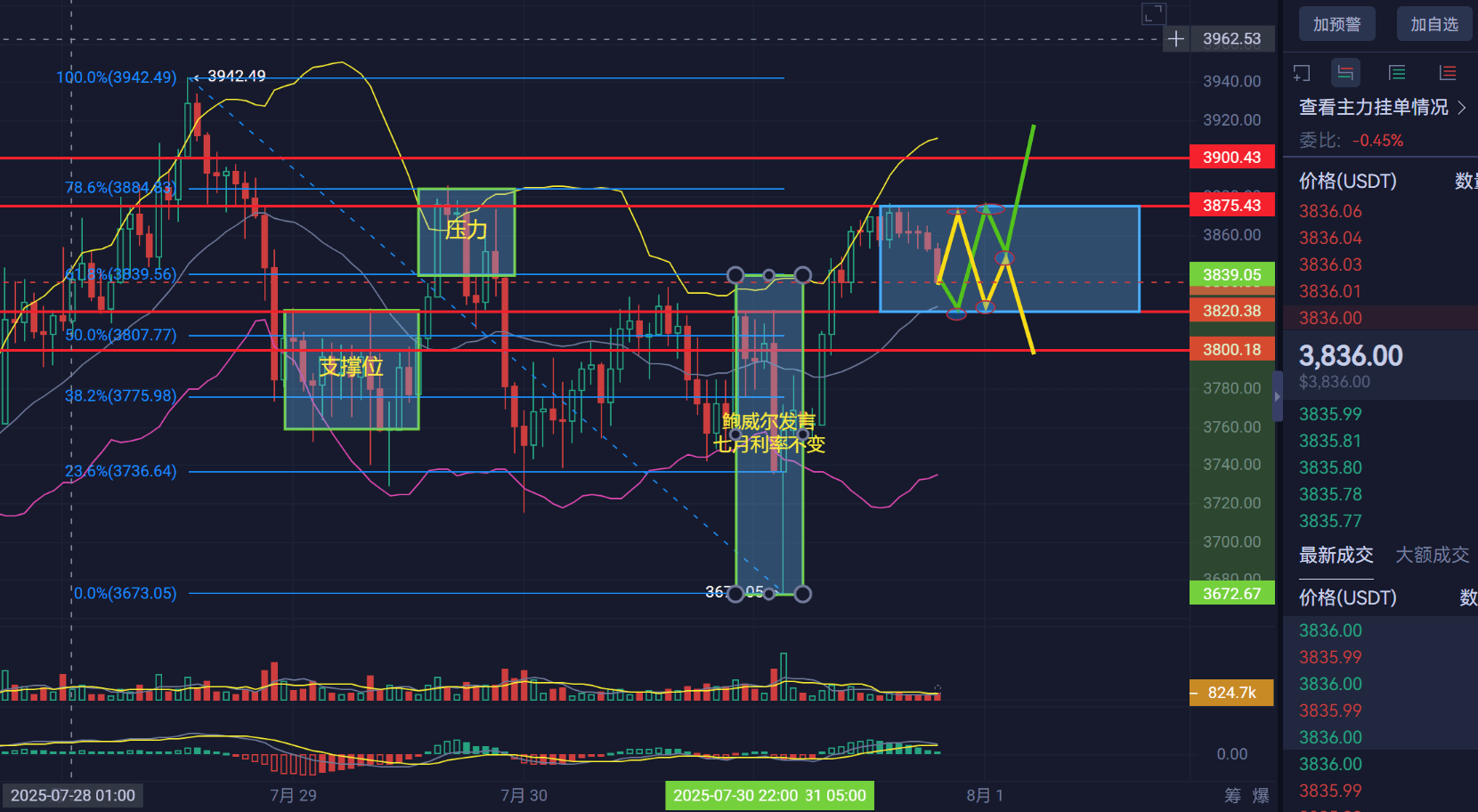Click the 8月 1 time axis label
Image resolution: width=1478 pixels, height=812 pixels.
coord(985,795)
